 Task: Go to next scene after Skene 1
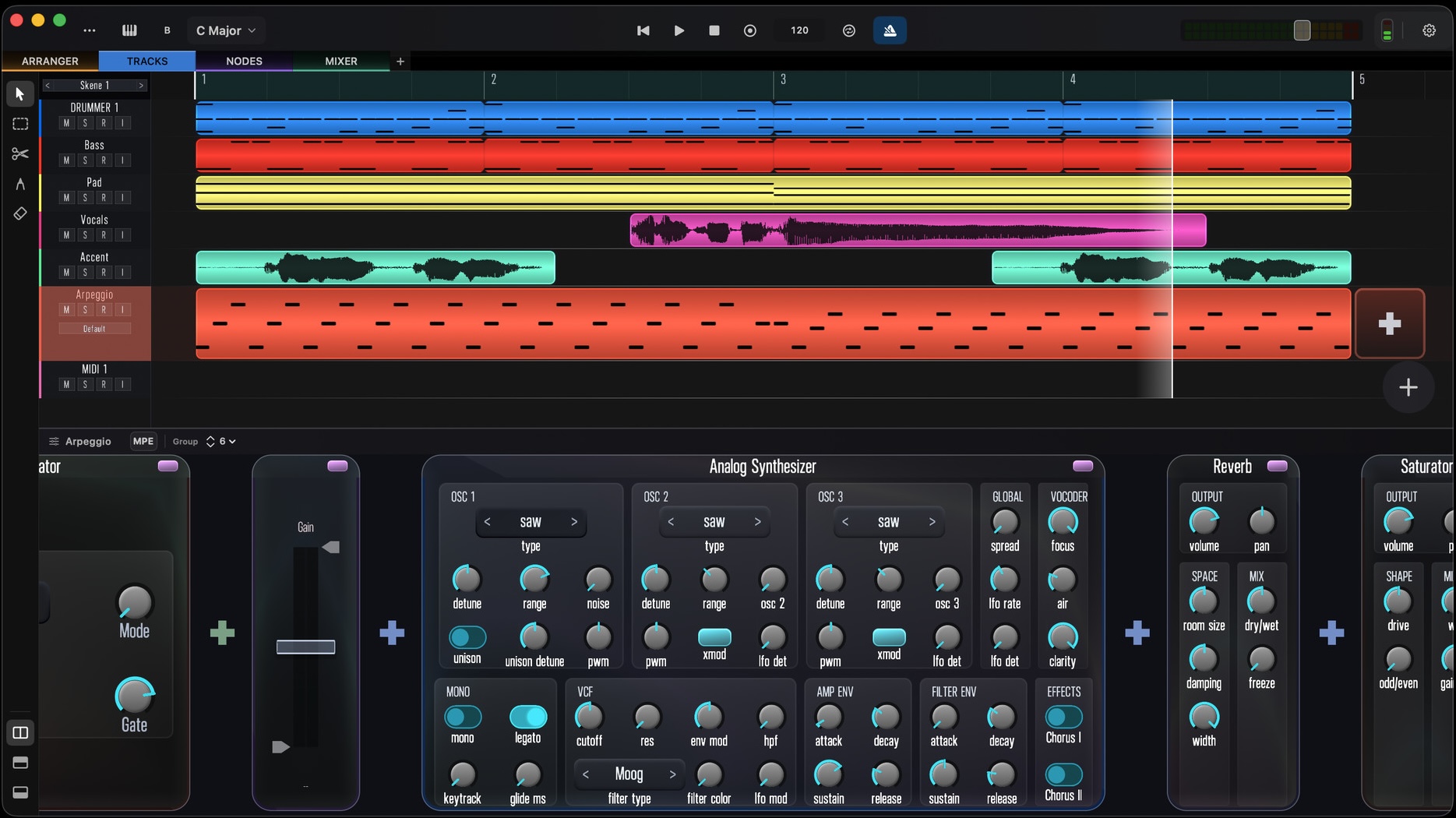coord(141,86)
